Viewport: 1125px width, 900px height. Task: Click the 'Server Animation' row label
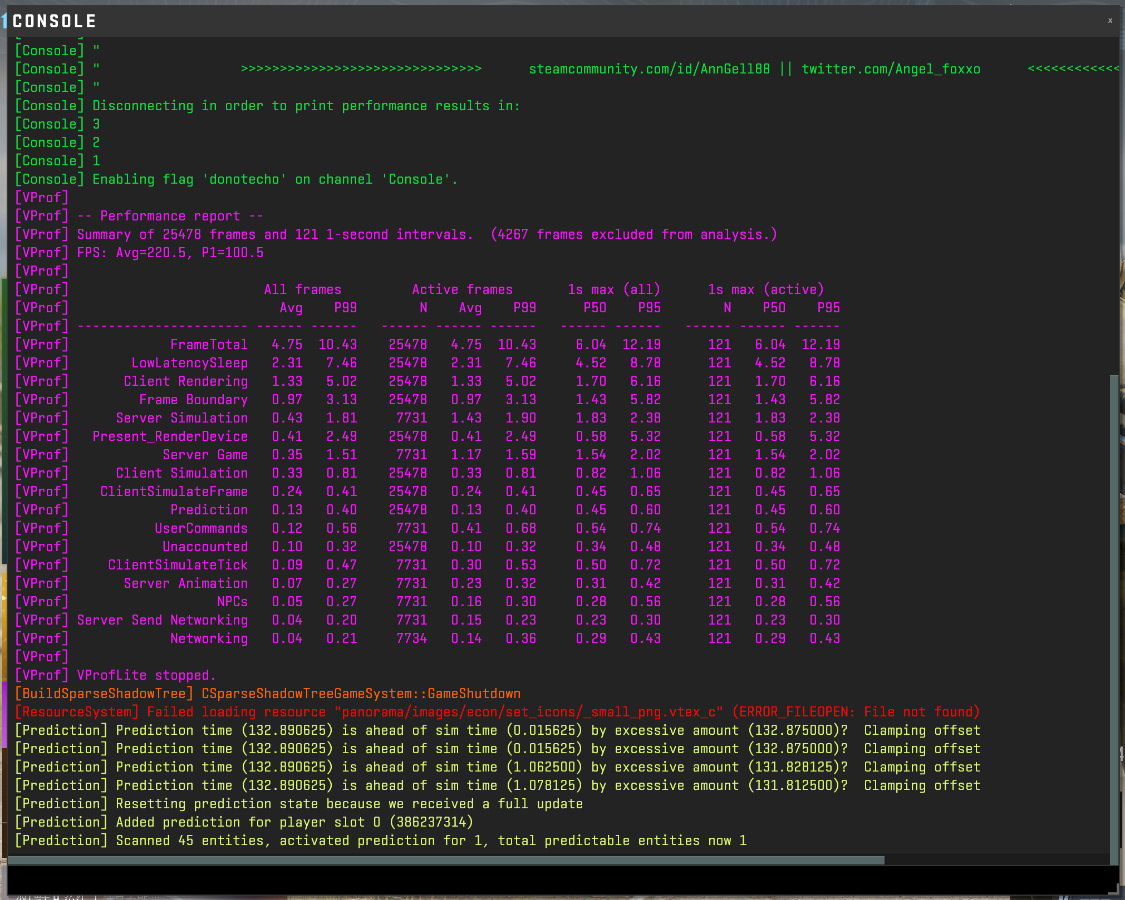pos(186,583)
